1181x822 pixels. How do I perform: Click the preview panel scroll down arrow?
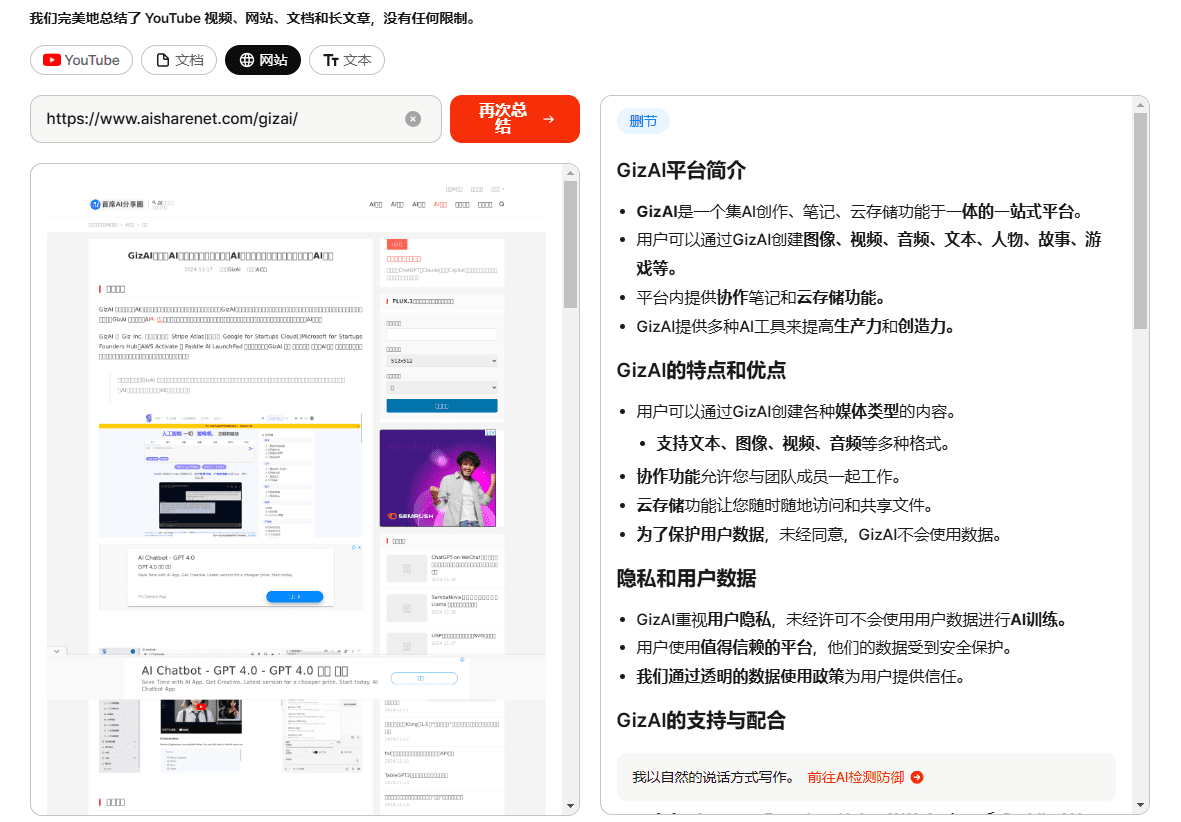click(x=570, y=806)
